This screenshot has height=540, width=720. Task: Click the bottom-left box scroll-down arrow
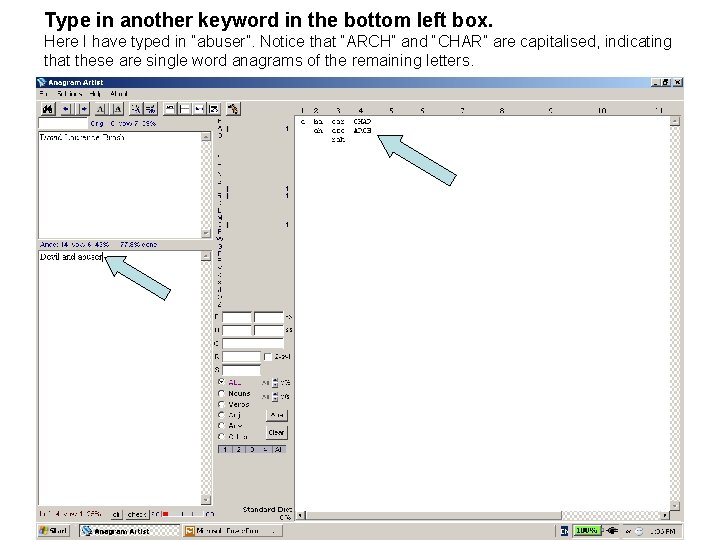coord(206,500)
